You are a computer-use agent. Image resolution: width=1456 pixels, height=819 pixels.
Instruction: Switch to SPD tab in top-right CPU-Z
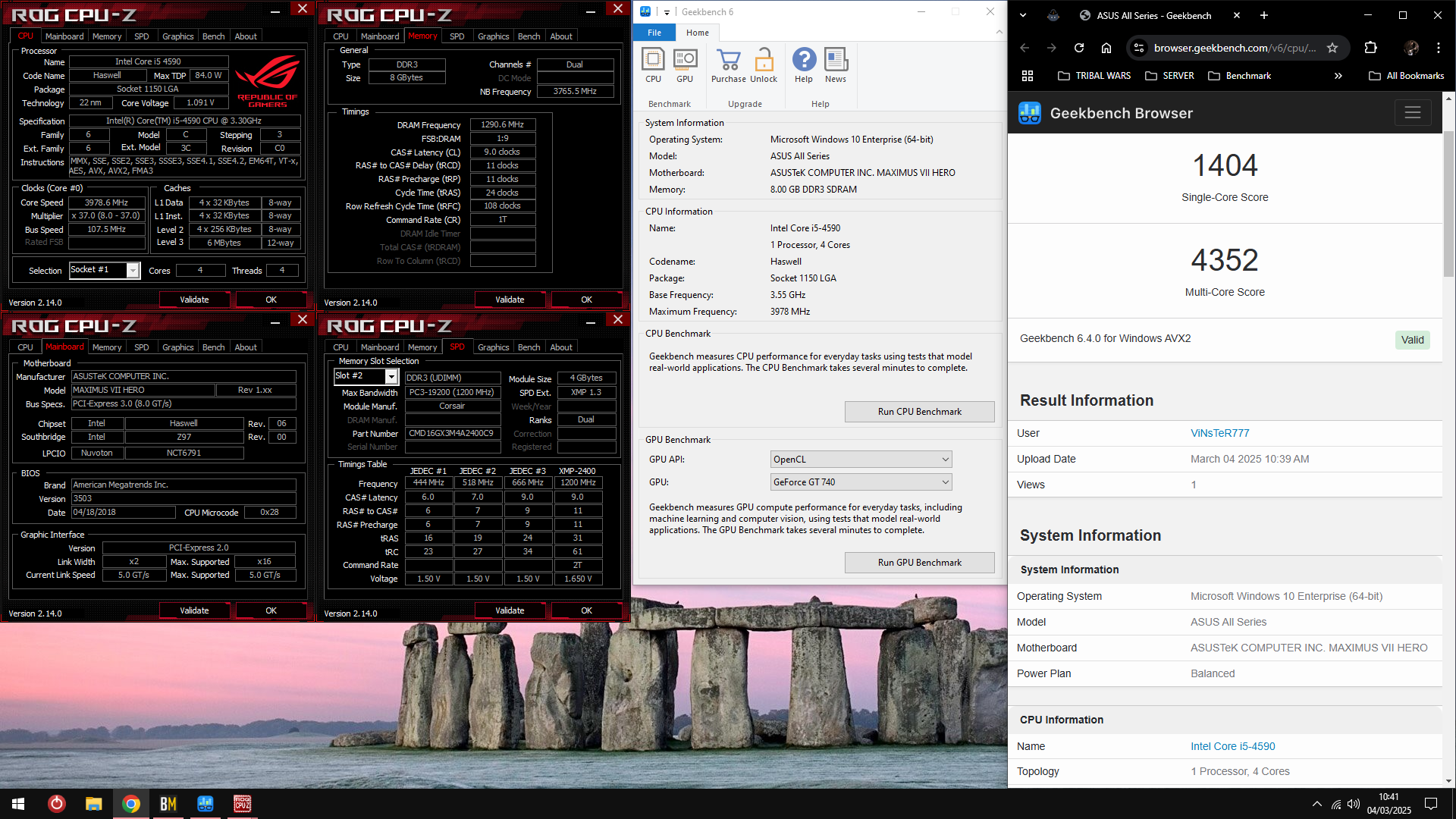pyautogui.click(x=457, y=36)
